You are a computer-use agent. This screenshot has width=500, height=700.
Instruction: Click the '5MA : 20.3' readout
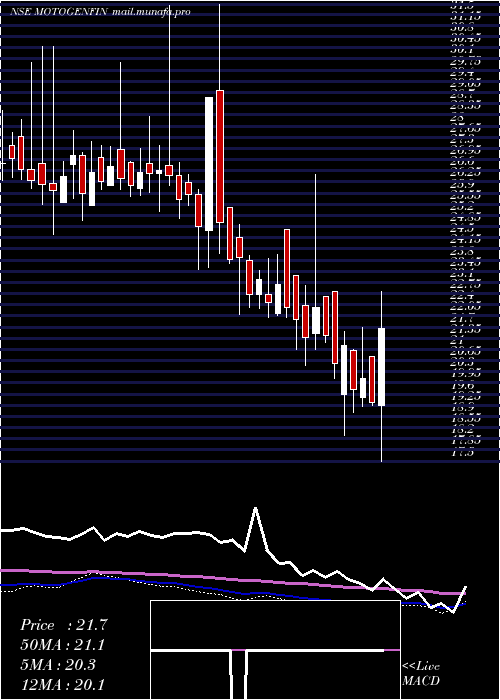[58, 664]
